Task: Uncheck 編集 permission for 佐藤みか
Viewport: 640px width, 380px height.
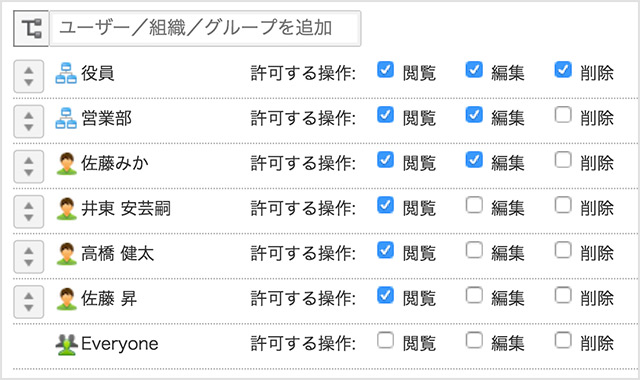Action: [x=474, y=160]
